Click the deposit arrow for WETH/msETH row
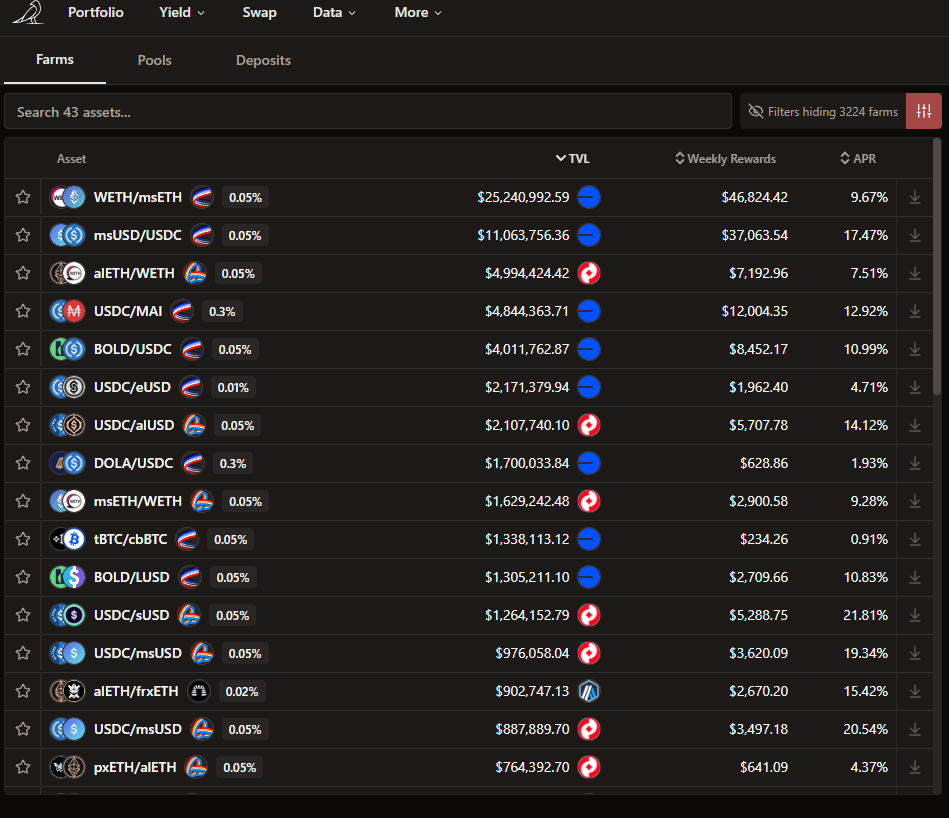This screenshot has height=818, width=949. pos(914,198)
